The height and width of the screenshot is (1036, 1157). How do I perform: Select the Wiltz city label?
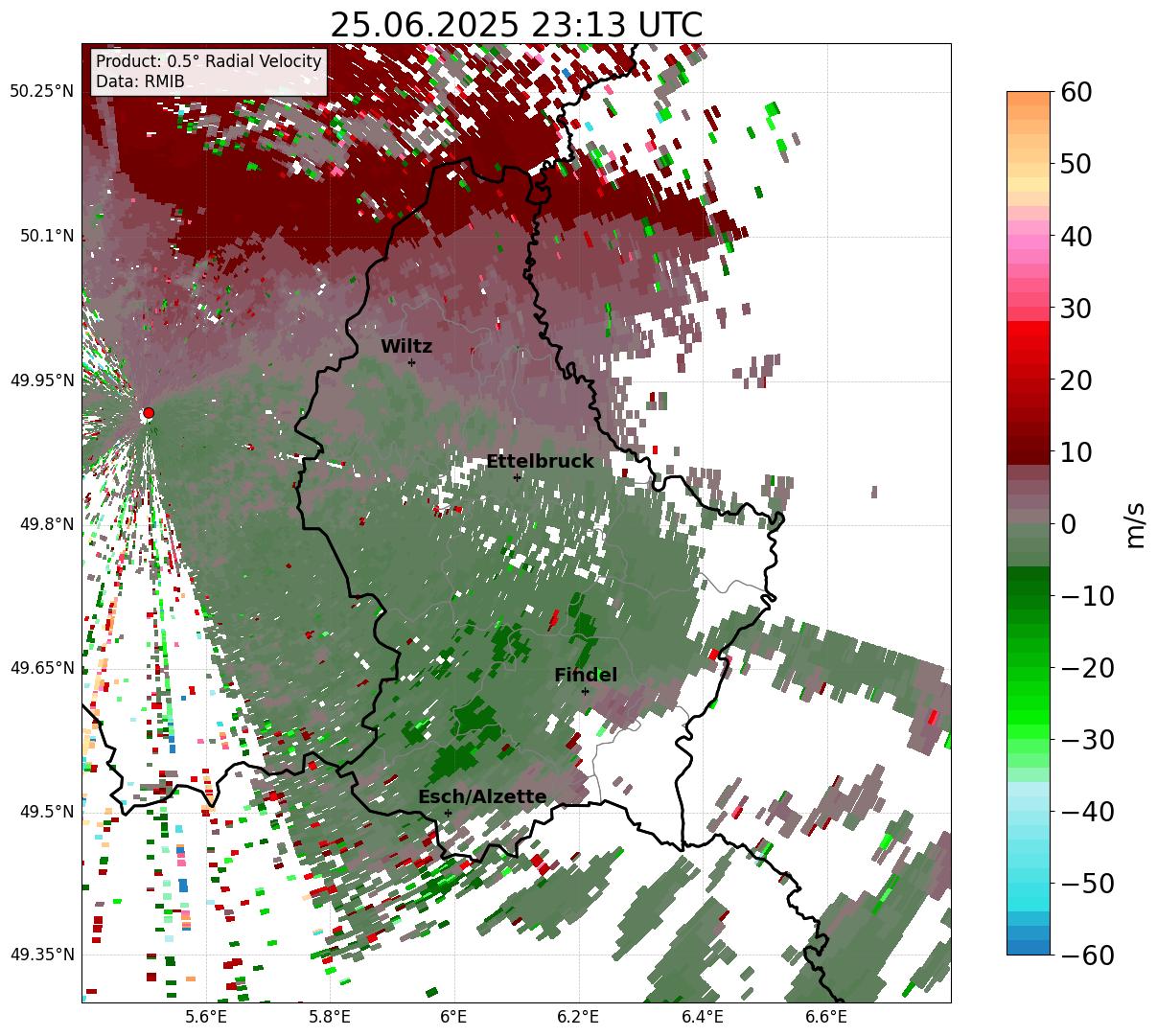pyautogui.click(x=406, y=347)
